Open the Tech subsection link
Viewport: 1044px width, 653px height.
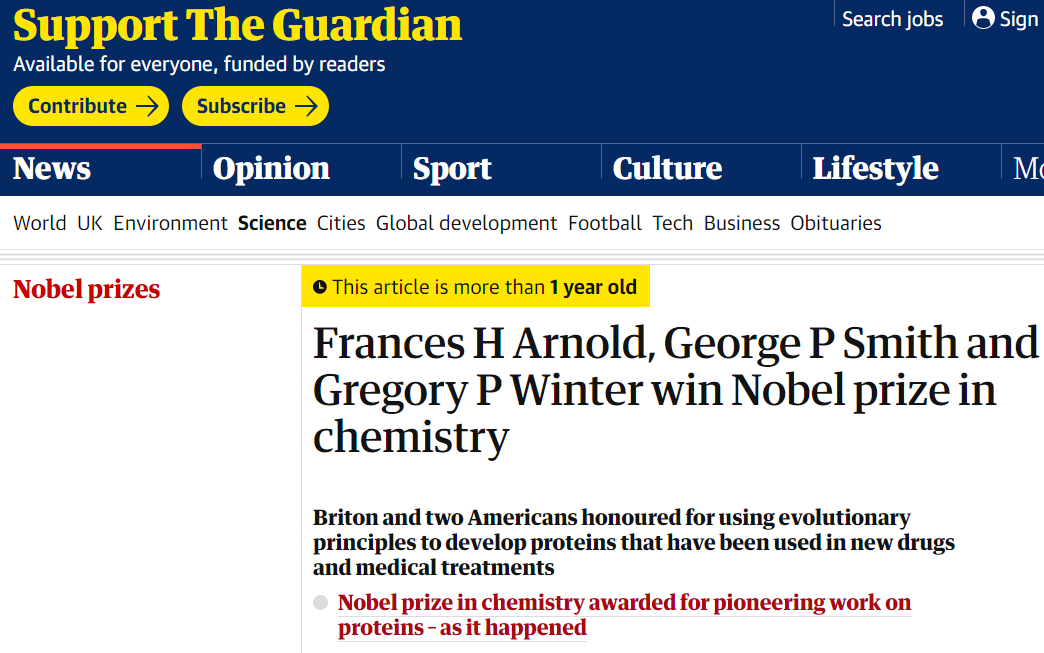673,223
